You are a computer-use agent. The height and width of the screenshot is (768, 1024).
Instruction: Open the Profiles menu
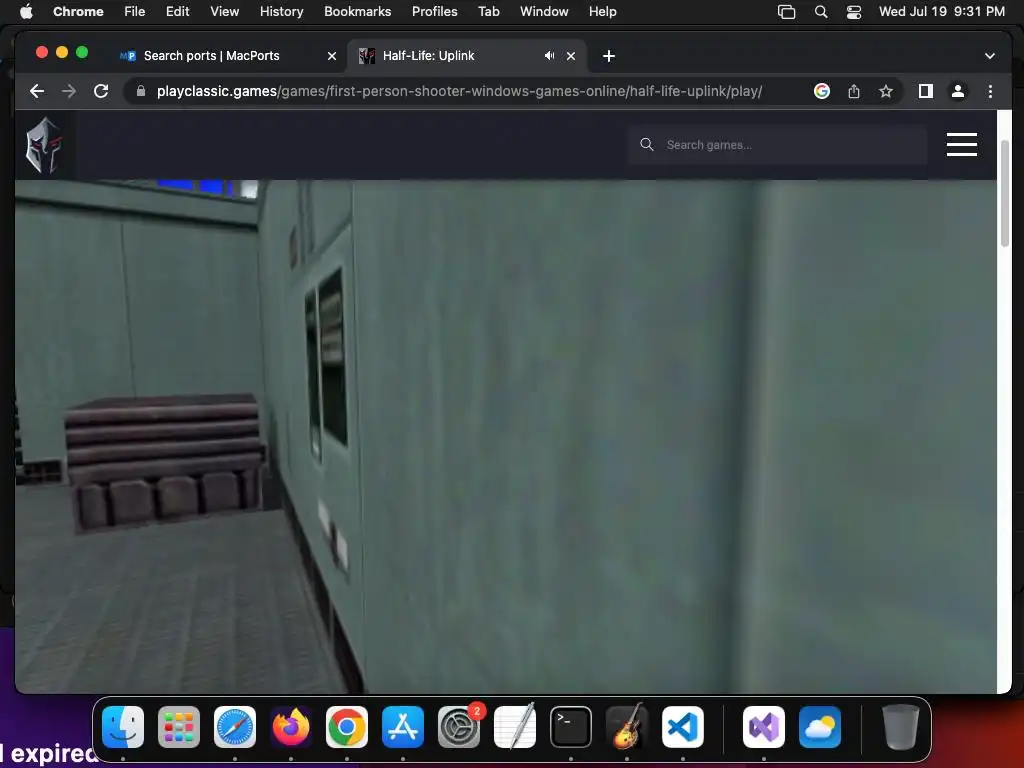click(434, 11)
